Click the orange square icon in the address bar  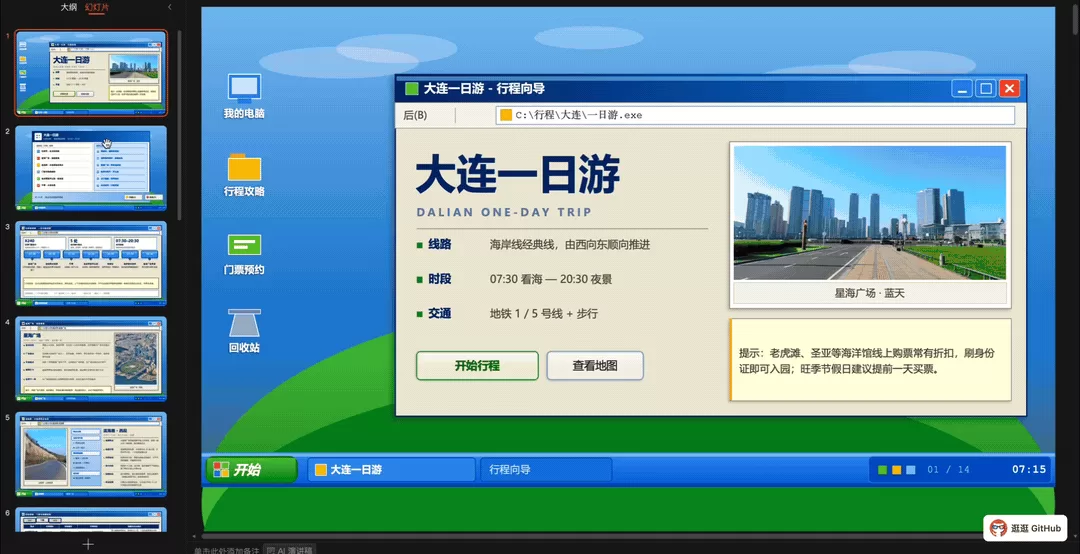(x=506, y=115)
